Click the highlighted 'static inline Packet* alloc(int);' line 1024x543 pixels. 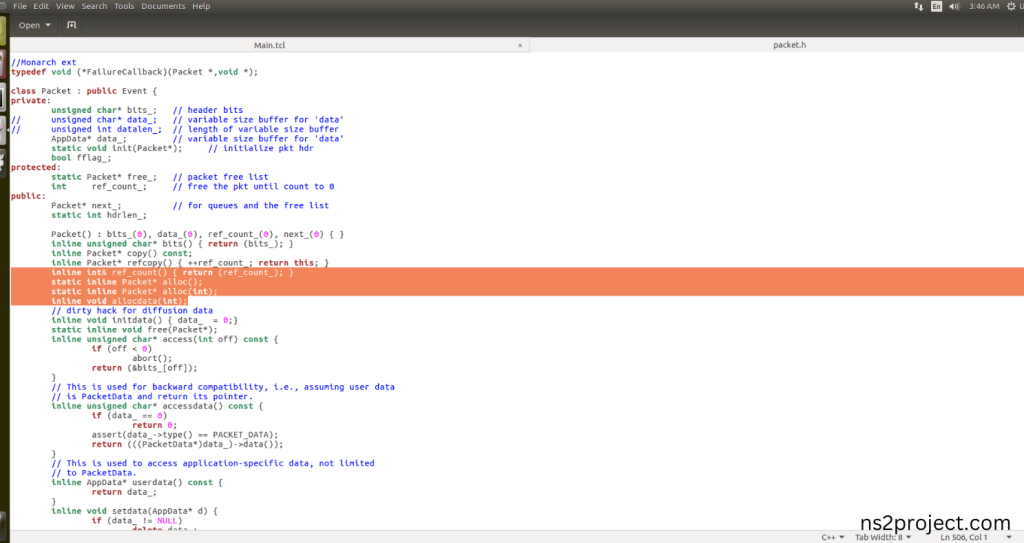[134, 291]
